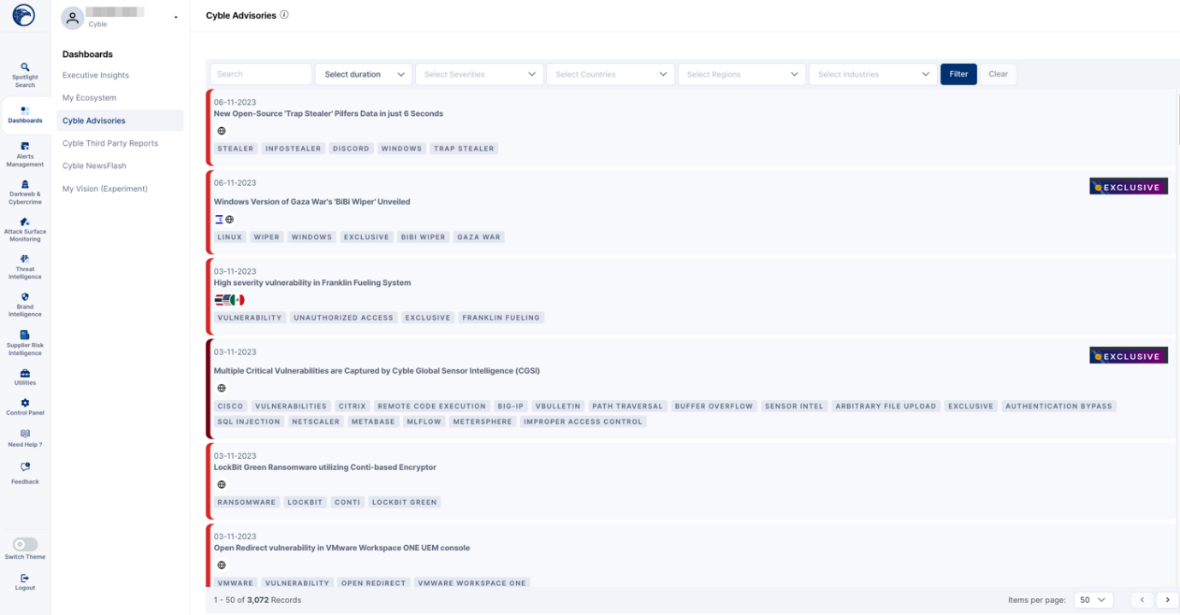Screen dimensions: 1180x615
Task: Open Threat Intelligence section
Action: 25,267
